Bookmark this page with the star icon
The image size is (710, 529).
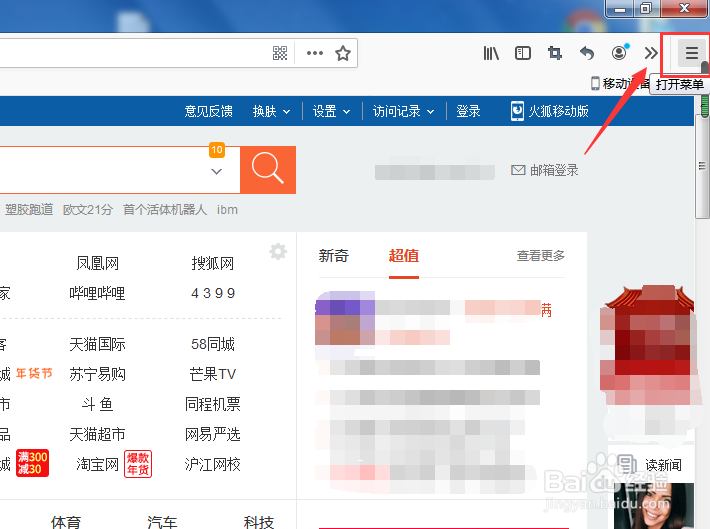pyautogui.click(x=343, y=53)
